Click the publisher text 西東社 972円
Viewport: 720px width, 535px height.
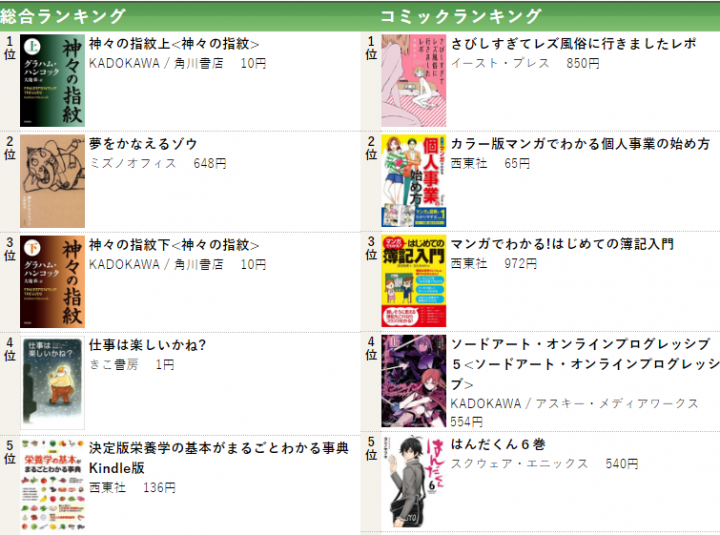pyautogui.click(x=494, y=264)
